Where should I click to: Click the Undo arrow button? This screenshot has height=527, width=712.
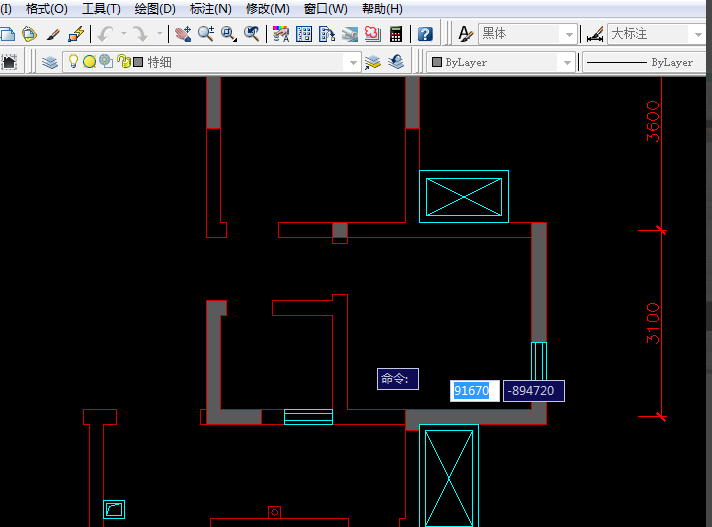[106, 34]
